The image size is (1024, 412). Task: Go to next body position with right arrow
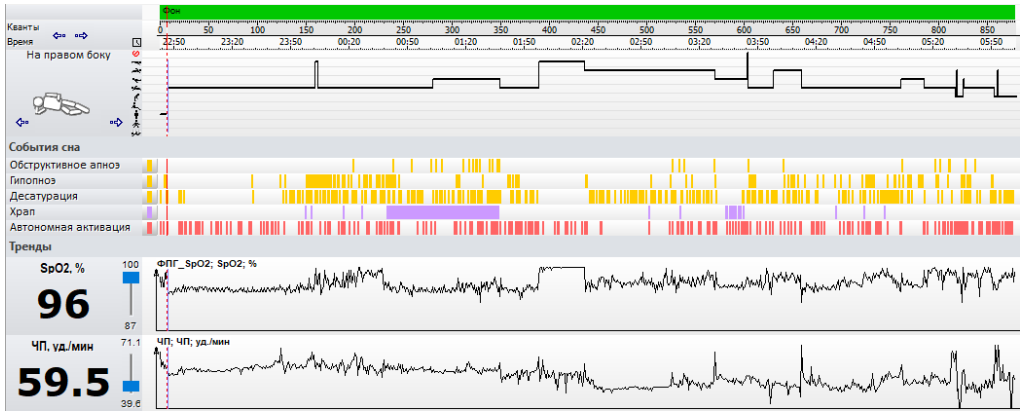pos(116,121)
